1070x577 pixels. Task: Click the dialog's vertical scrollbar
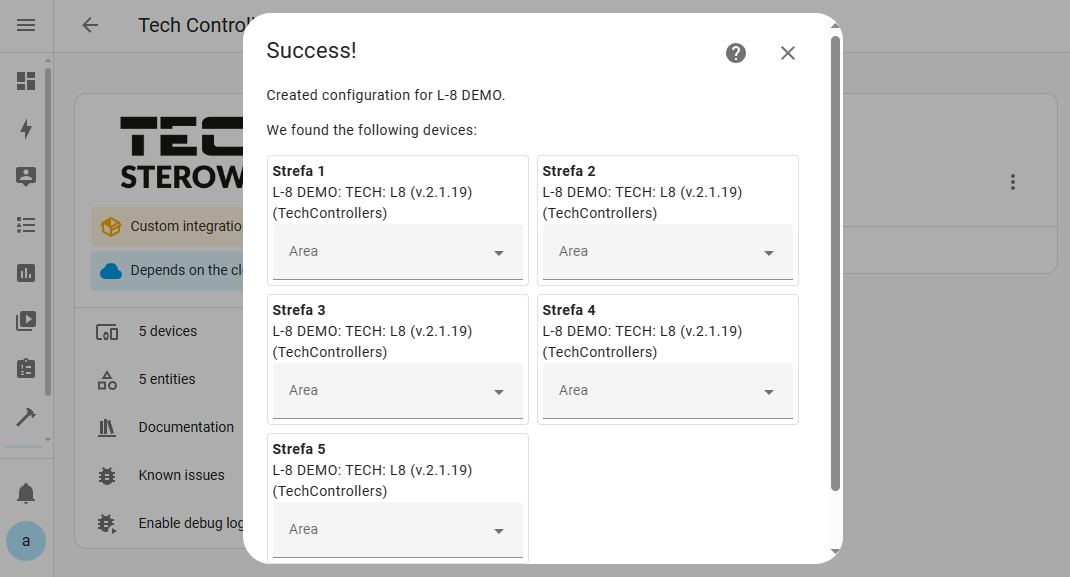(835, 263)
